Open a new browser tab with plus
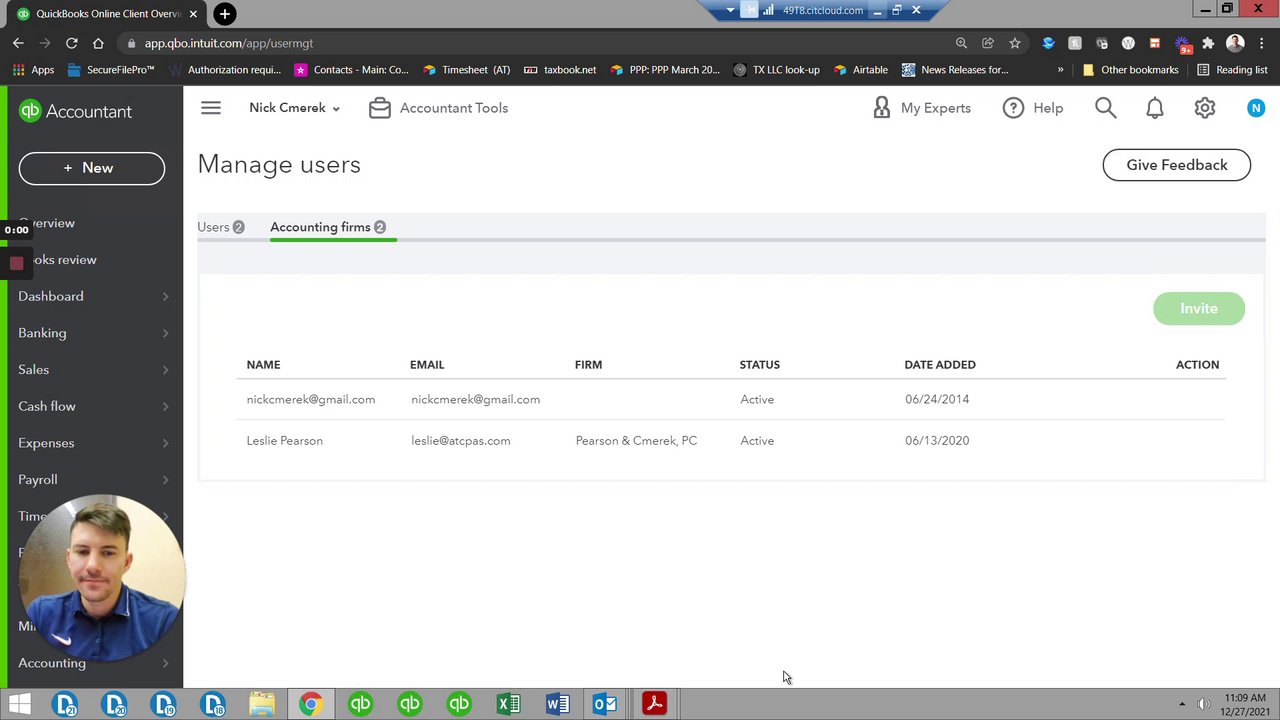The image size is (1280, 720). (225, 14)
